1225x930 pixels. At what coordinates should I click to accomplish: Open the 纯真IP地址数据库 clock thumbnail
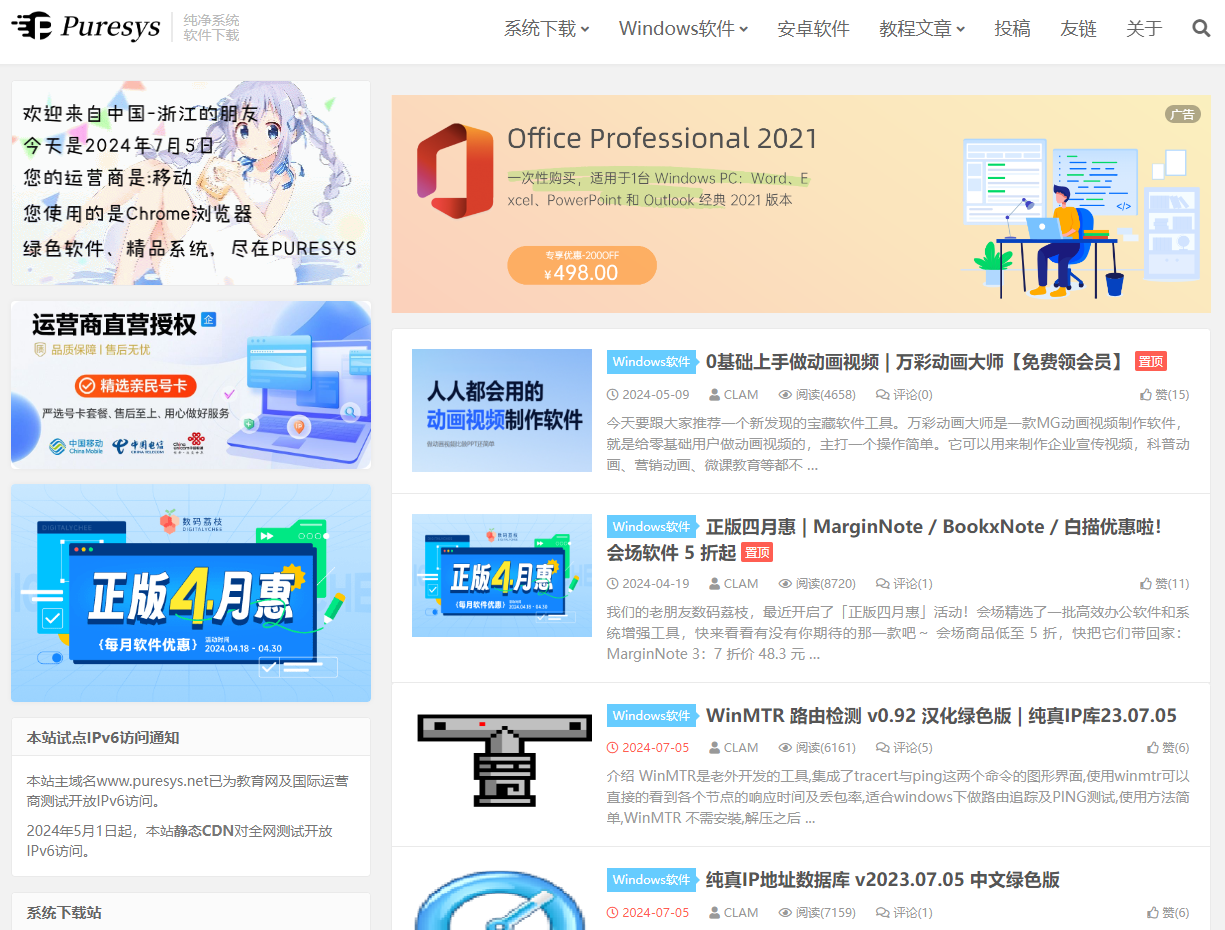point(502,900)
